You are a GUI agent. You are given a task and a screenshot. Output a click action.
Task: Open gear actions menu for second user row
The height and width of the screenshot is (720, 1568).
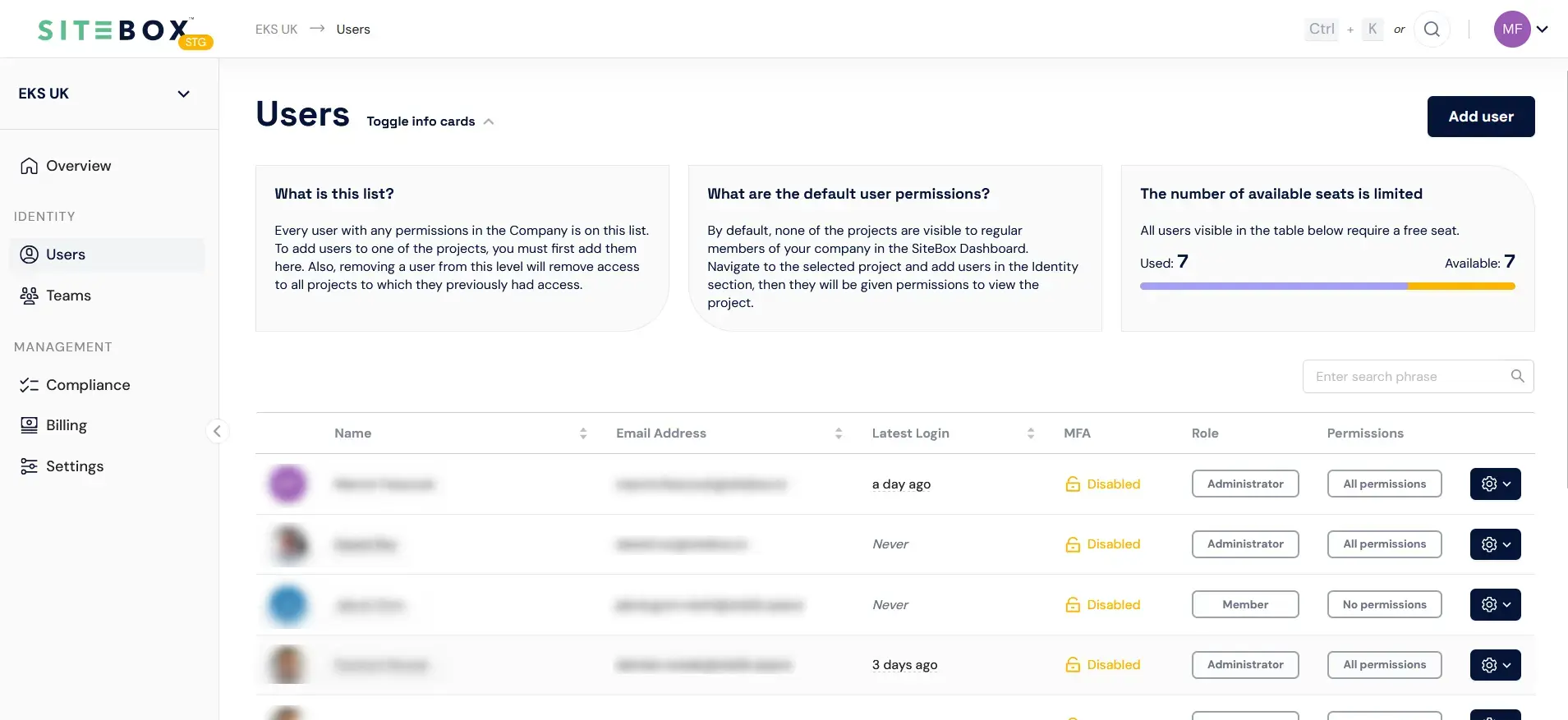click(1495, 544)
